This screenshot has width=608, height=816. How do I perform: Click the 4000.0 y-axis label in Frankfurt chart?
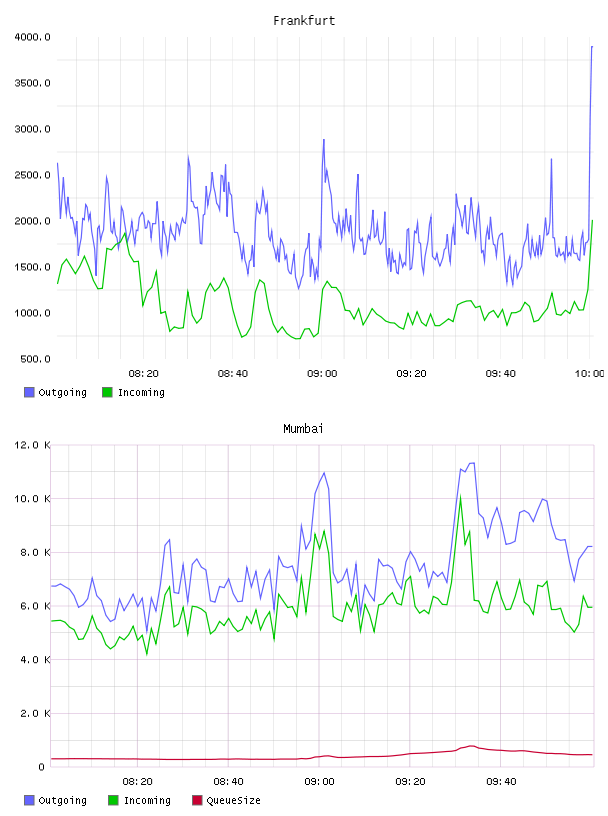tap(32, 37)
